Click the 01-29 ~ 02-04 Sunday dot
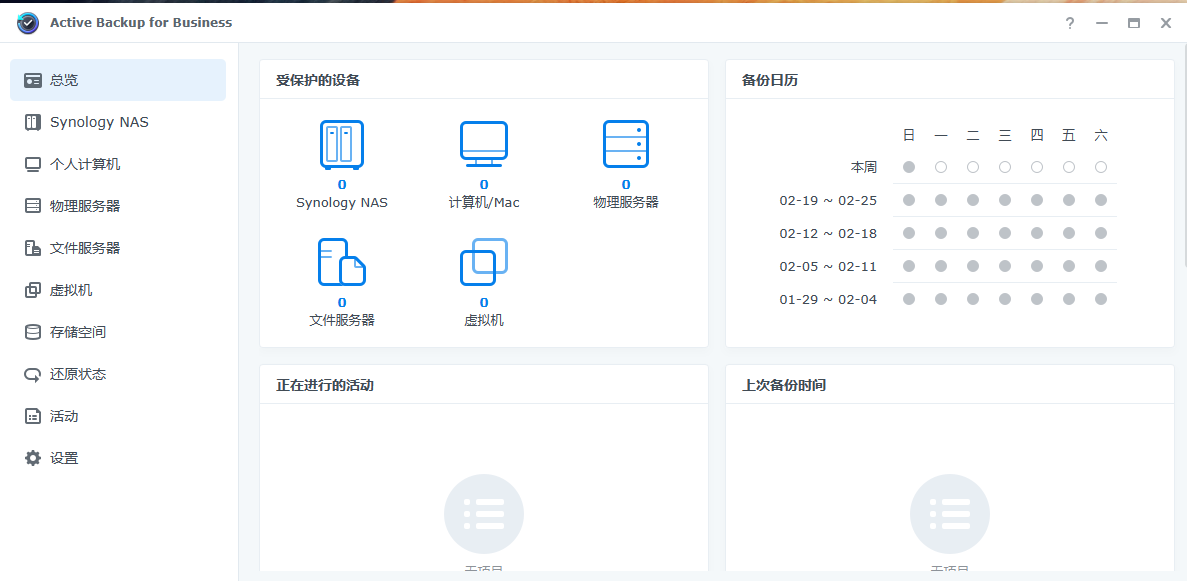The height and width of the screenshot is (581, 1187). click(909, 299)
